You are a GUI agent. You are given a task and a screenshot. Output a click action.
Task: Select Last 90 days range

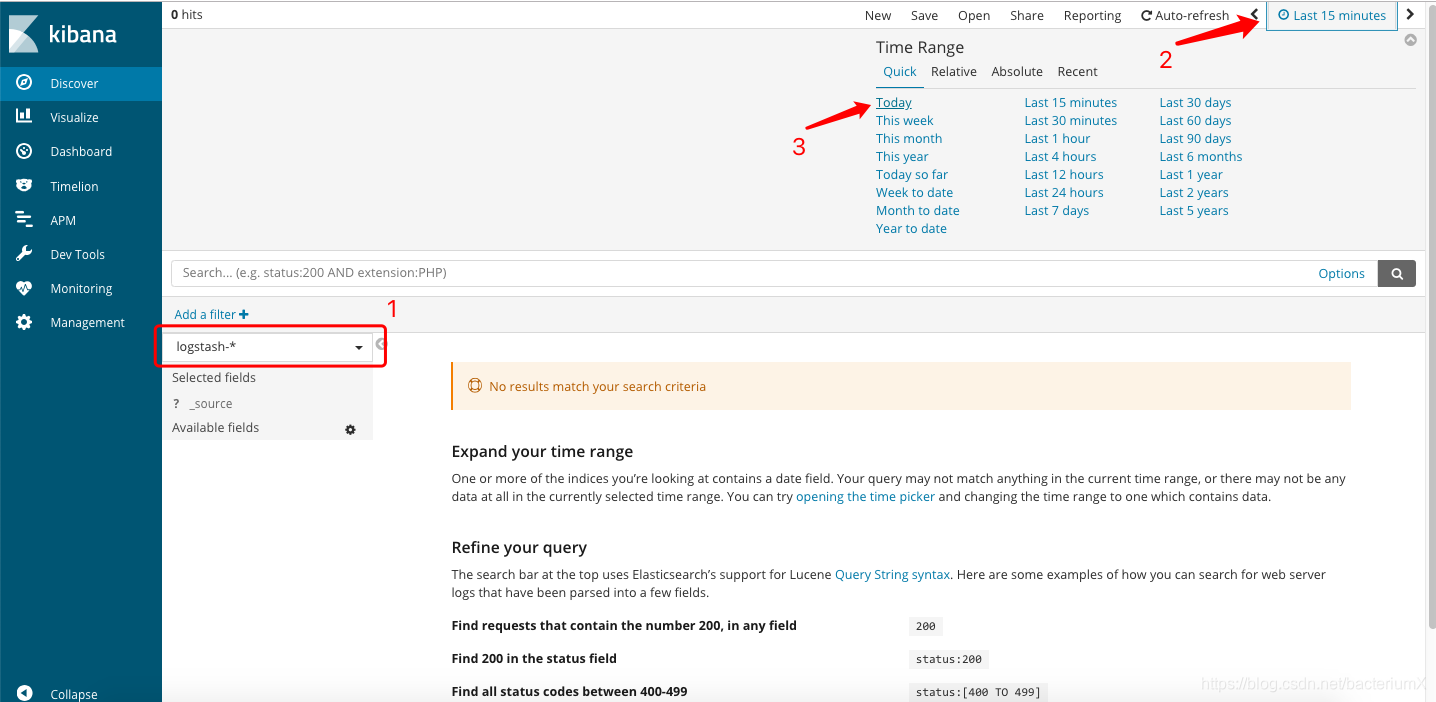tap(1195, 138)
